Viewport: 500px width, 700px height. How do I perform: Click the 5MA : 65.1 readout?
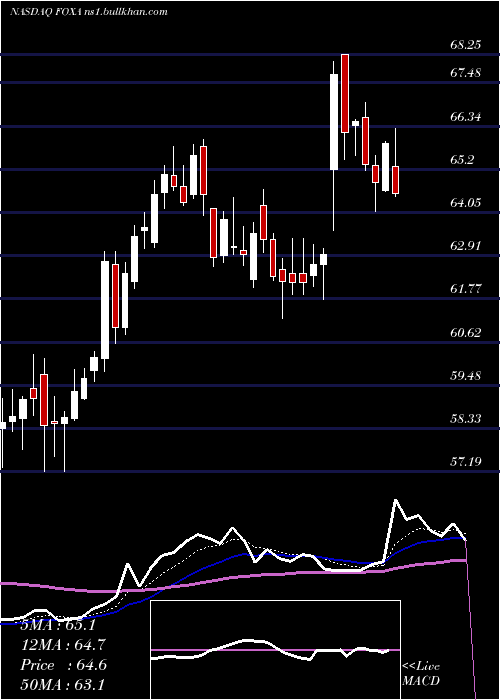point(58,625)
